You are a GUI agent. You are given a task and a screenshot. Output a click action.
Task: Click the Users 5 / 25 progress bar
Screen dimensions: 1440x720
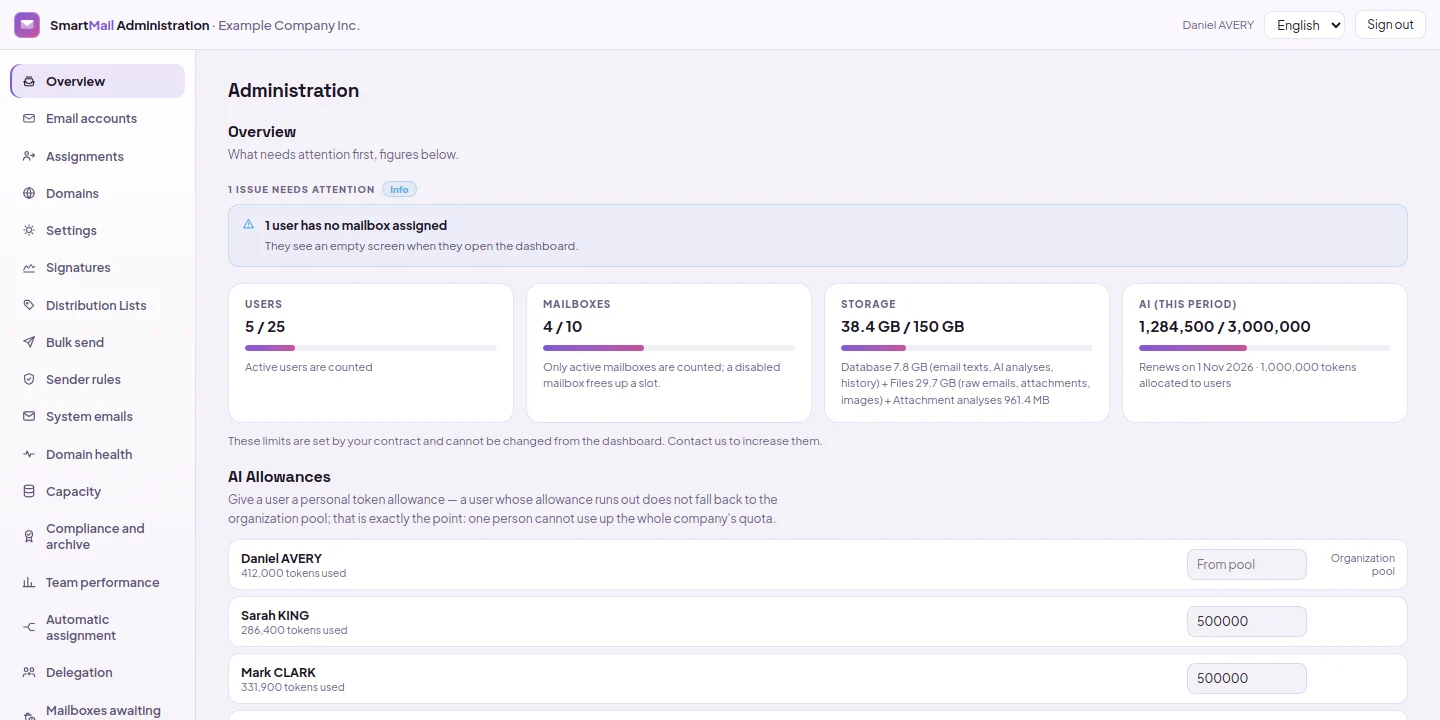371,348
